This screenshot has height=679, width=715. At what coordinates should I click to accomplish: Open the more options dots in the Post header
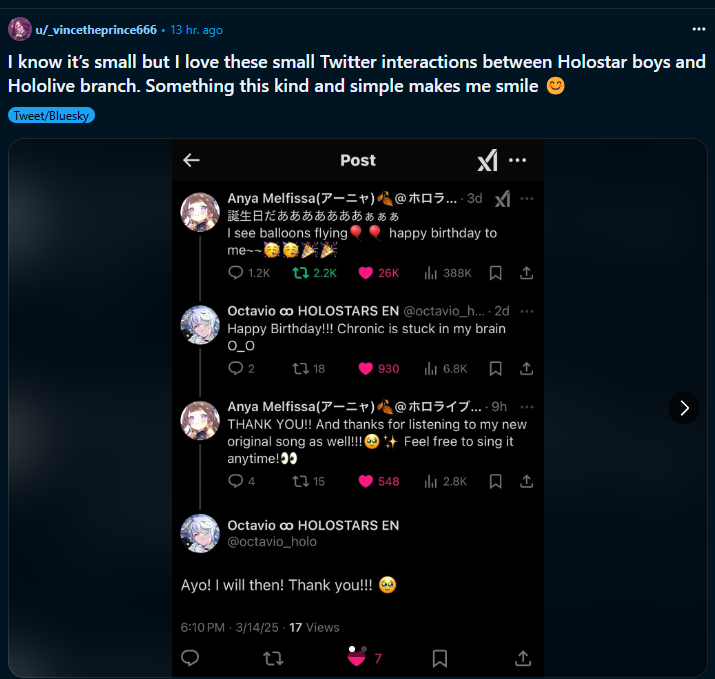pos(518,160)
